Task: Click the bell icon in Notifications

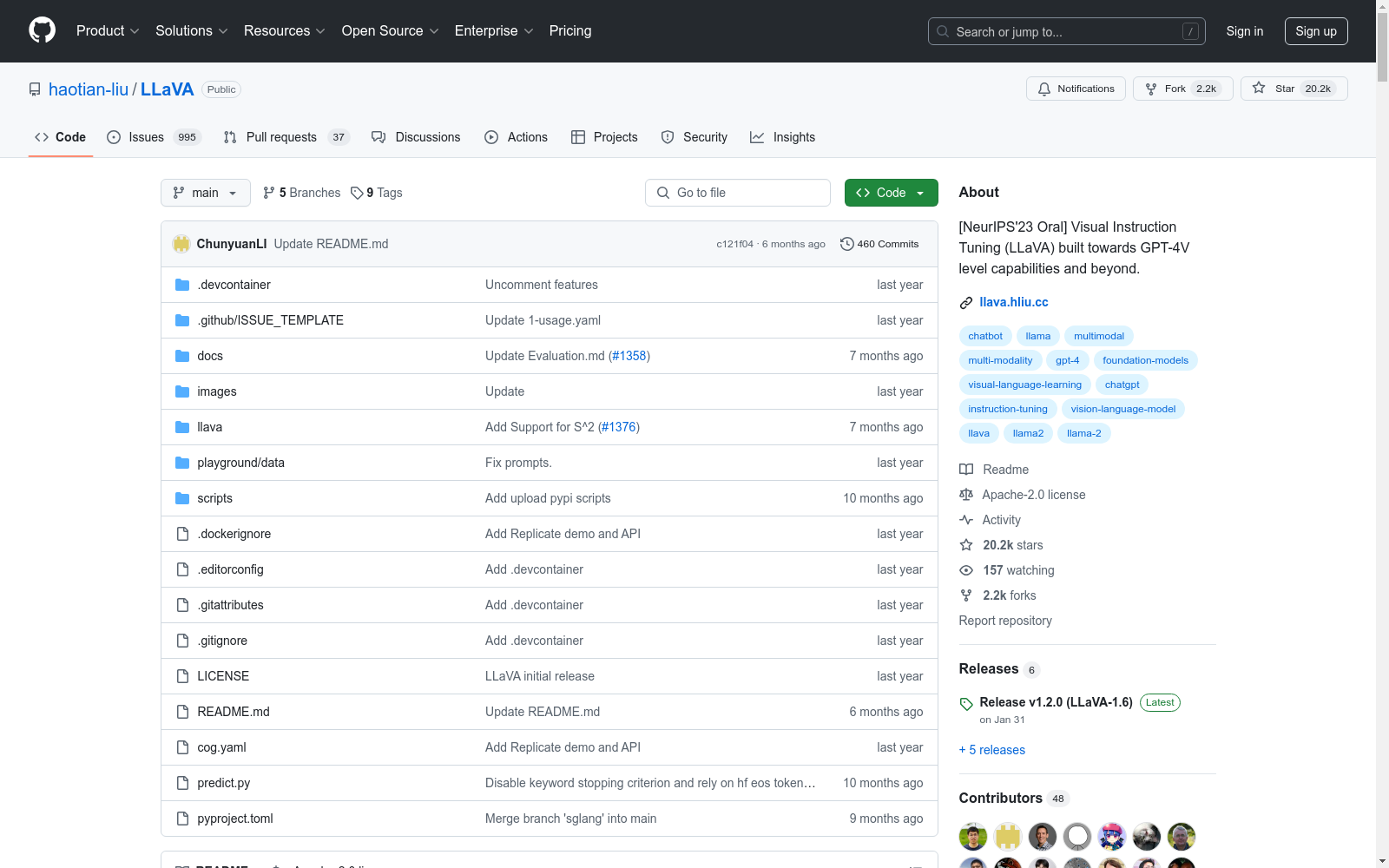Action: pyautogui.click(x=1044, y=89)
